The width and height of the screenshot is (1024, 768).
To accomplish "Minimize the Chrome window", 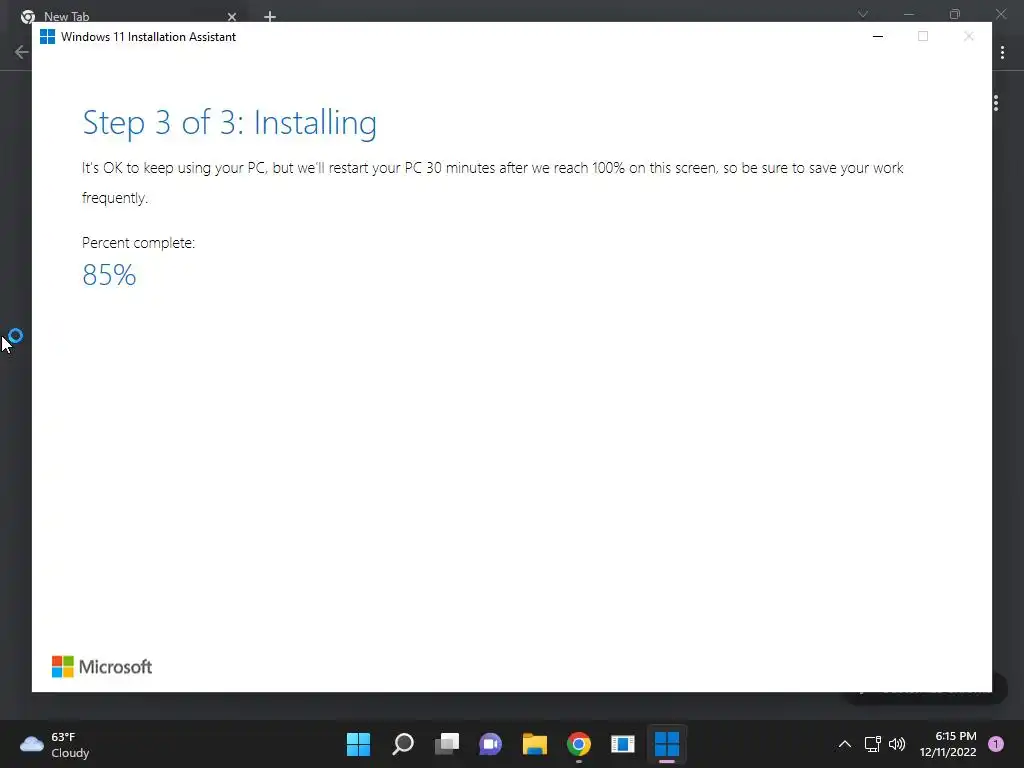I will tap(908, 14).
